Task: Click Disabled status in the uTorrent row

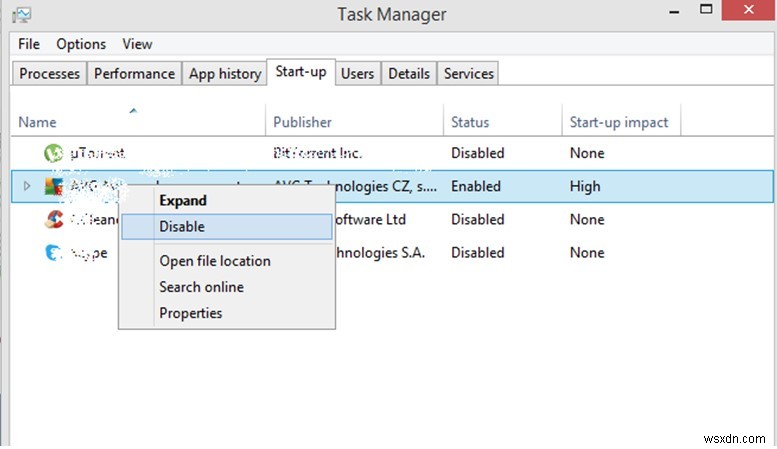Action: pos(477,153)
